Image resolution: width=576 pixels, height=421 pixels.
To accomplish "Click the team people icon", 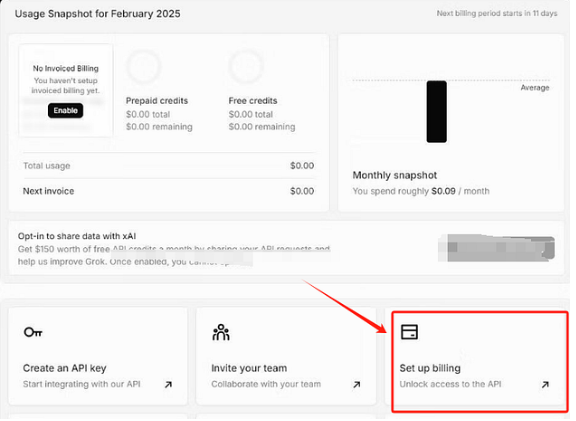I will coord(221,332).
